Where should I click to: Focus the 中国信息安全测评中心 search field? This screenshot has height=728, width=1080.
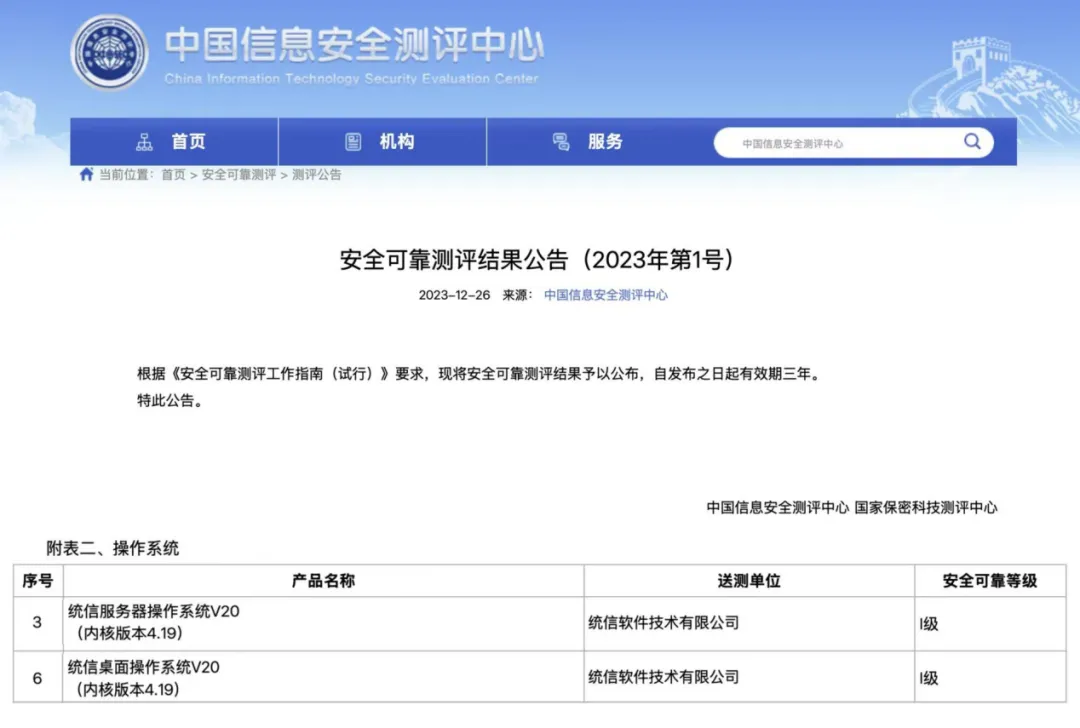click(x=853, y=143)
